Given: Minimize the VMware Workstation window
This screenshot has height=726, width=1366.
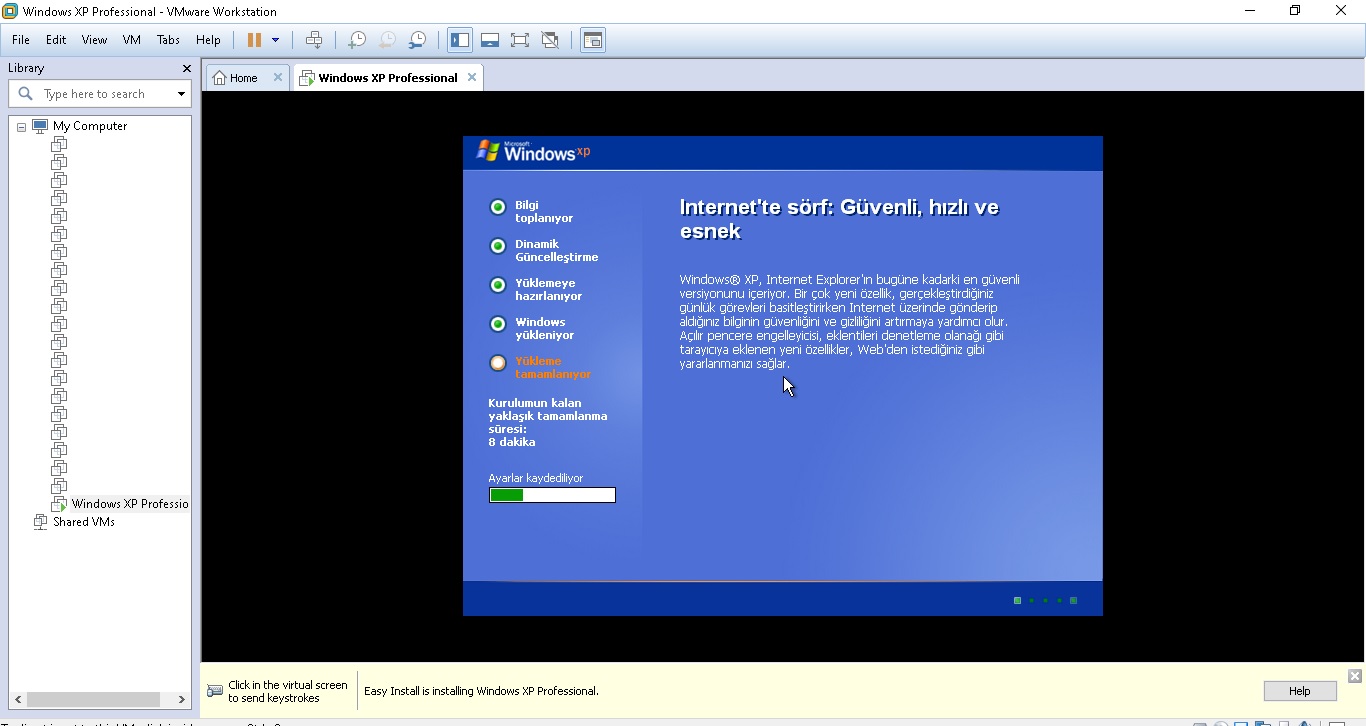Looking at the screenshot, I should click(x=1250, y=11).
